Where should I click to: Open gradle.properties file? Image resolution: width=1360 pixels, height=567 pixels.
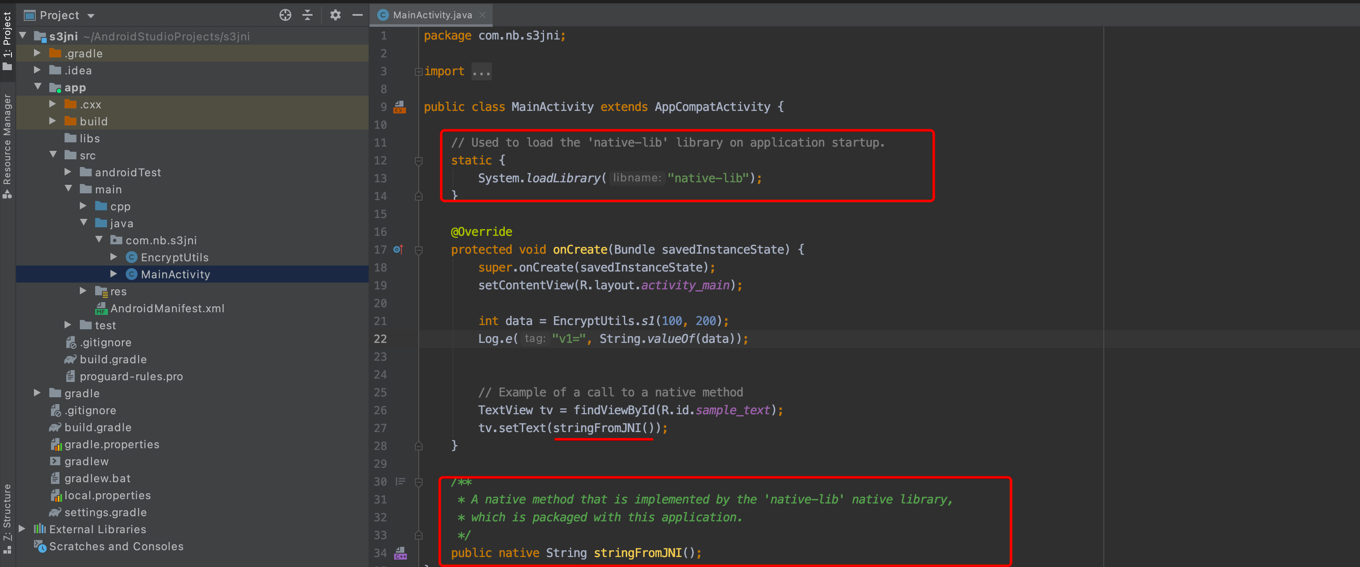pos(104,444)
